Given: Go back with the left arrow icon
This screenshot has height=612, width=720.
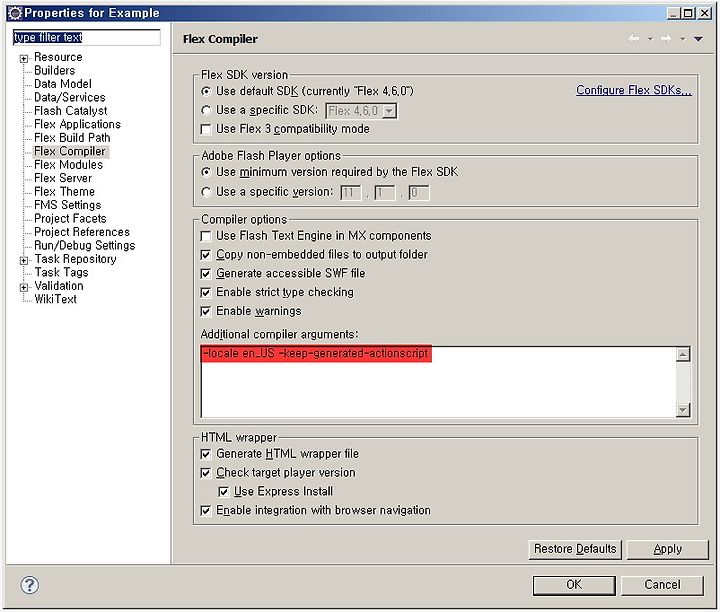Looking at the screenshot, I should 634,39.
